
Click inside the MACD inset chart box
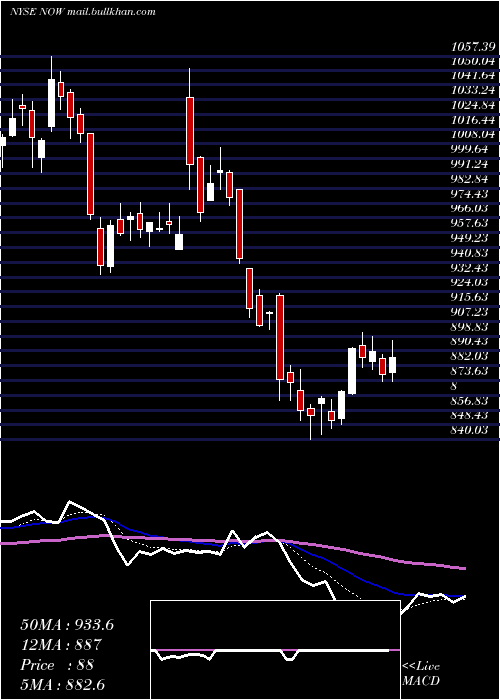(x=275, y=650)
